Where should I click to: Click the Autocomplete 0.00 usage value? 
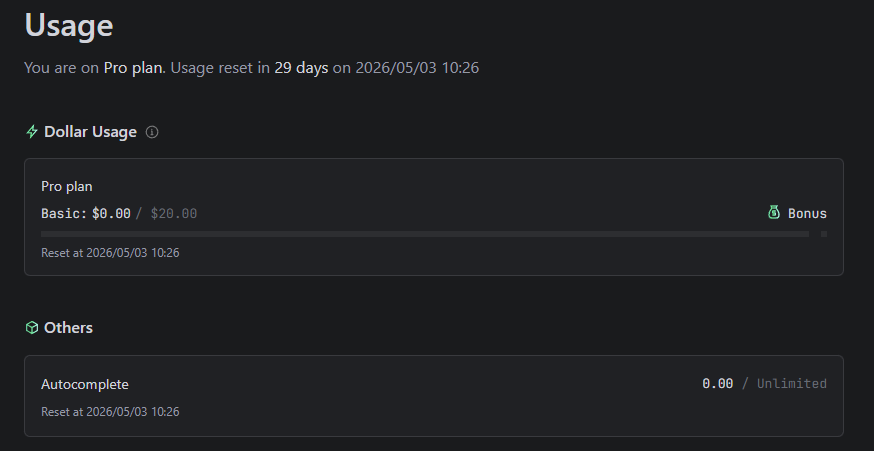click(x=717, y=384)
